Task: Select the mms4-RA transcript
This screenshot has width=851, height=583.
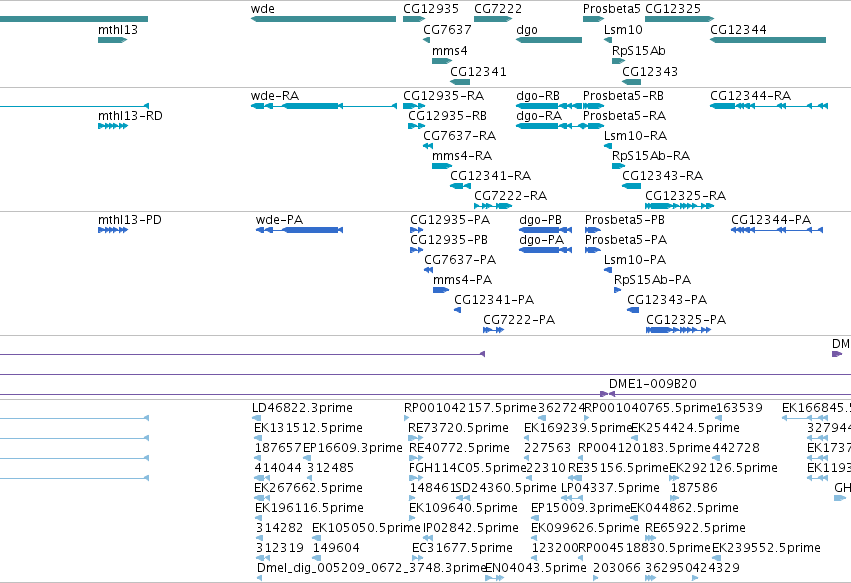Action: pyautogui.click(x=442, y=166)
